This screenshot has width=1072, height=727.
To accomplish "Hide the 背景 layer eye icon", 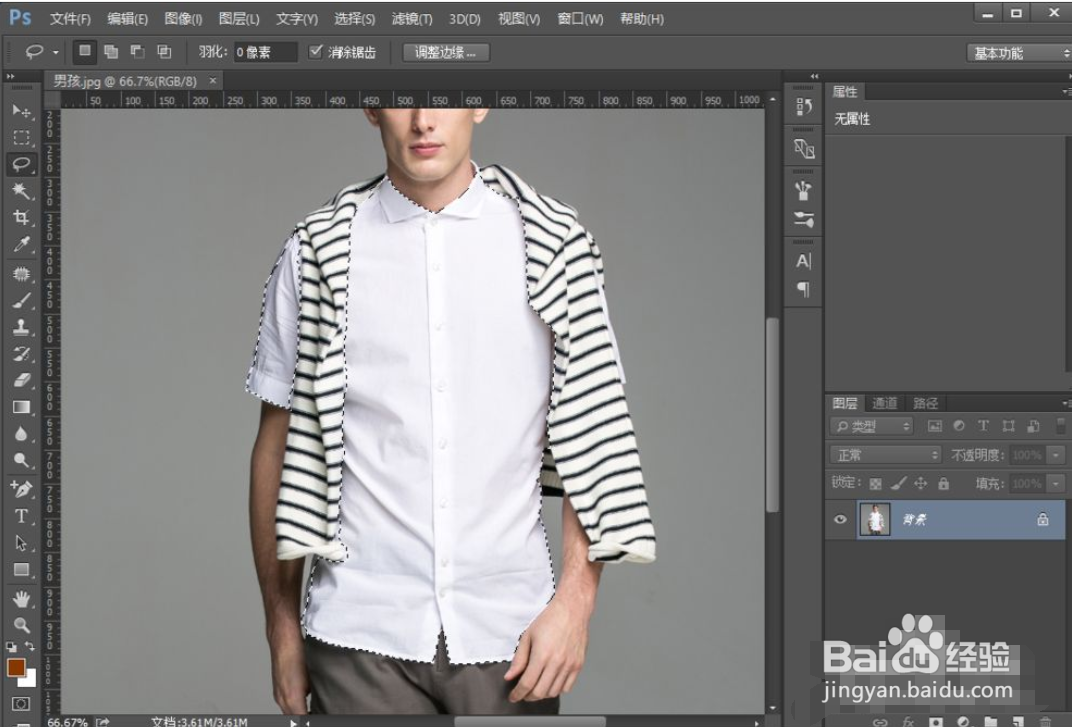I will 840,519.
